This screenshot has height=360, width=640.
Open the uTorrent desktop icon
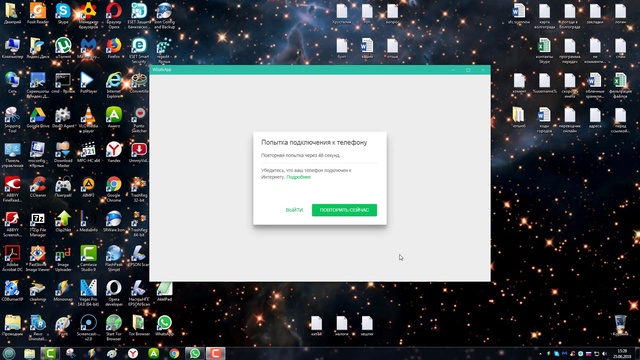coord(63,49)
